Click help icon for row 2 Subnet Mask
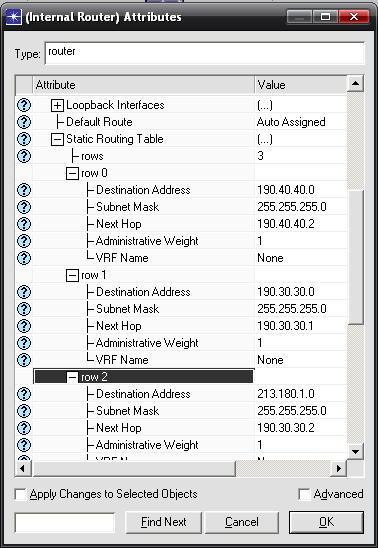The height and width of the screenshot is (548, 378). (x=24, y=411)
